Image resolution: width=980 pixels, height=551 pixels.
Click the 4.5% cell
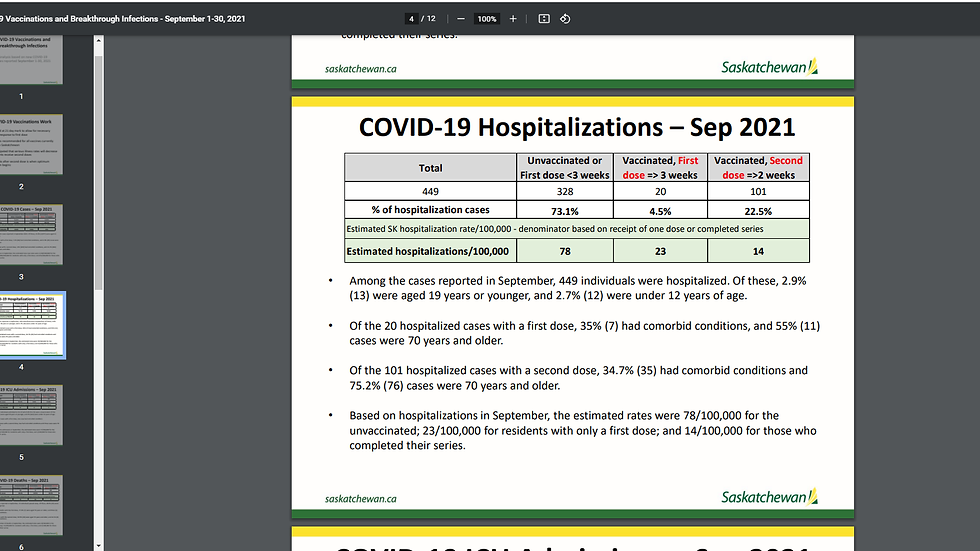(x=660, y=211)
